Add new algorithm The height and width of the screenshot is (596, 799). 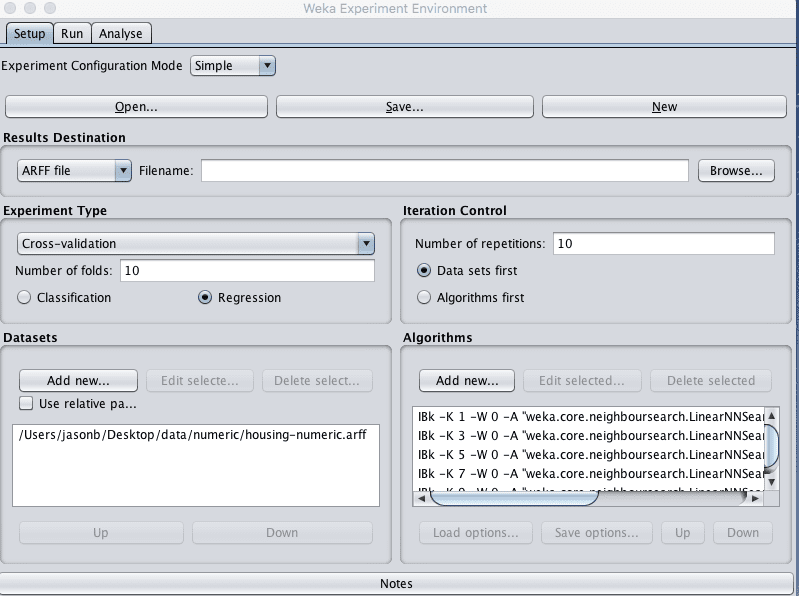click(x=467, y=381)
